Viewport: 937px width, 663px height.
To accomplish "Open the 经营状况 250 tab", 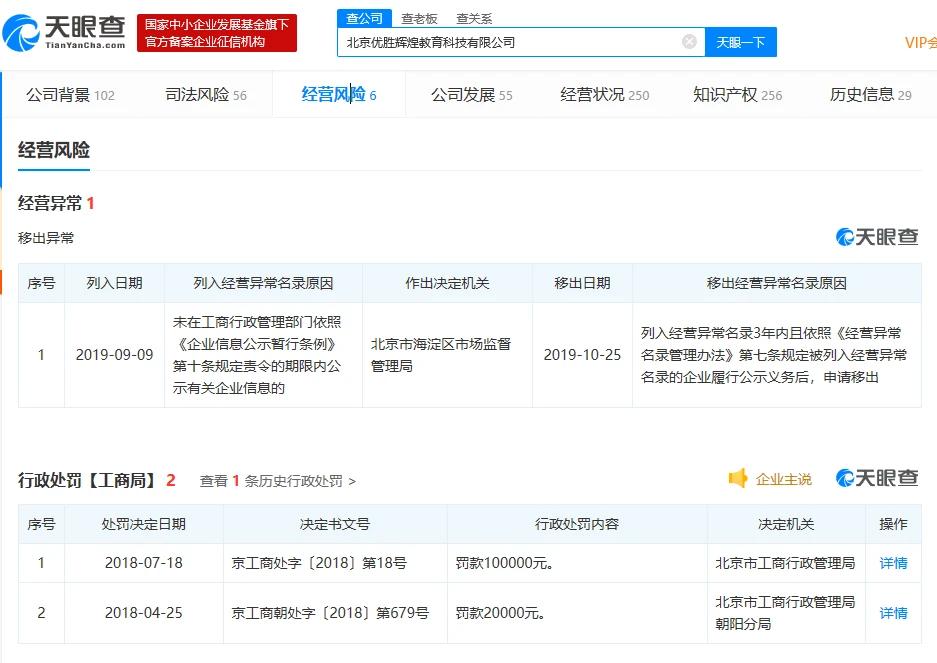I will (604, 94).
